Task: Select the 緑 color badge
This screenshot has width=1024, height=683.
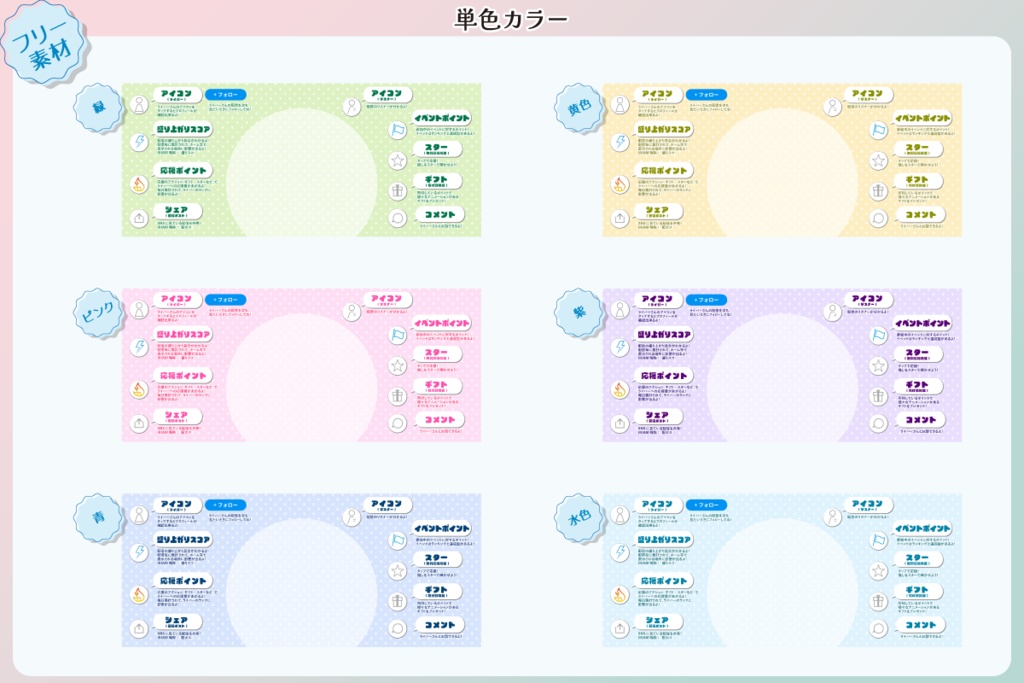Action: point(100,105)
